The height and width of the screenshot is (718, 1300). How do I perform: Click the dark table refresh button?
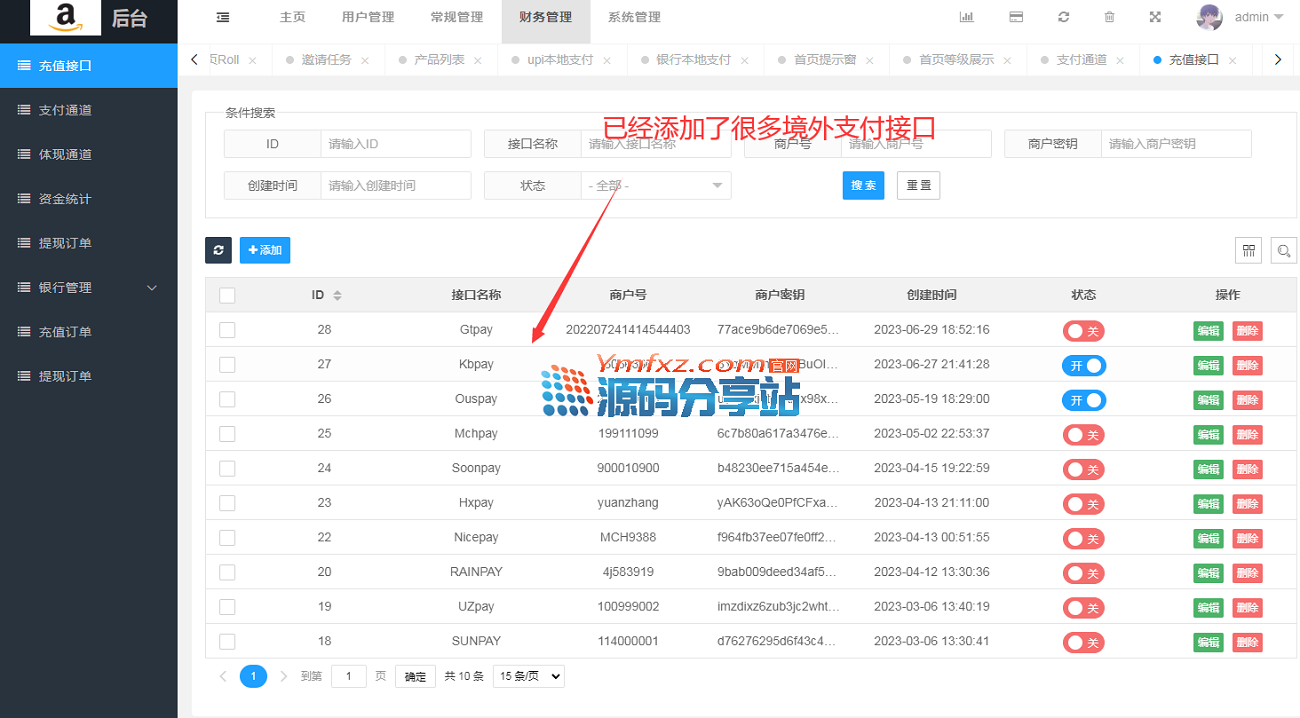(x=218, y=250)
